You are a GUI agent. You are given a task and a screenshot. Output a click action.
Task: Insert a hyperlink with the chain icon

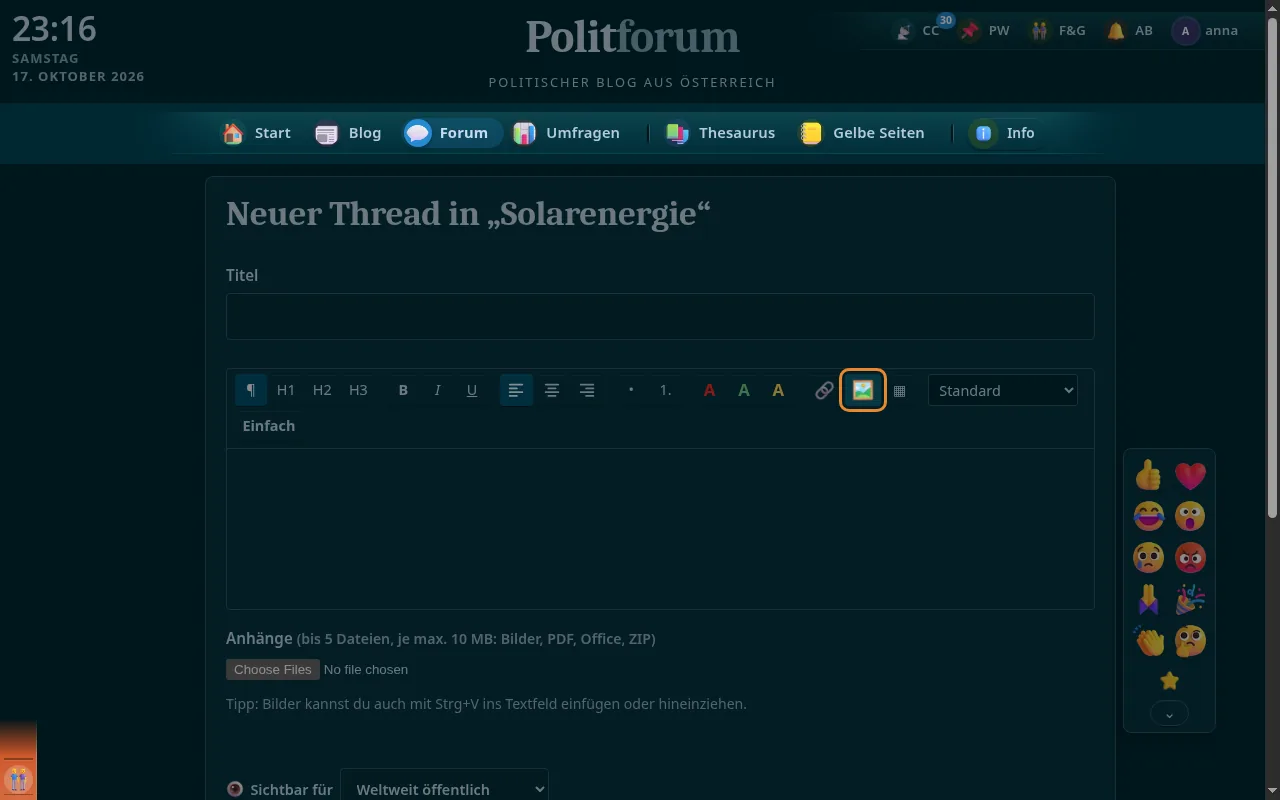[x=824, y=390]
